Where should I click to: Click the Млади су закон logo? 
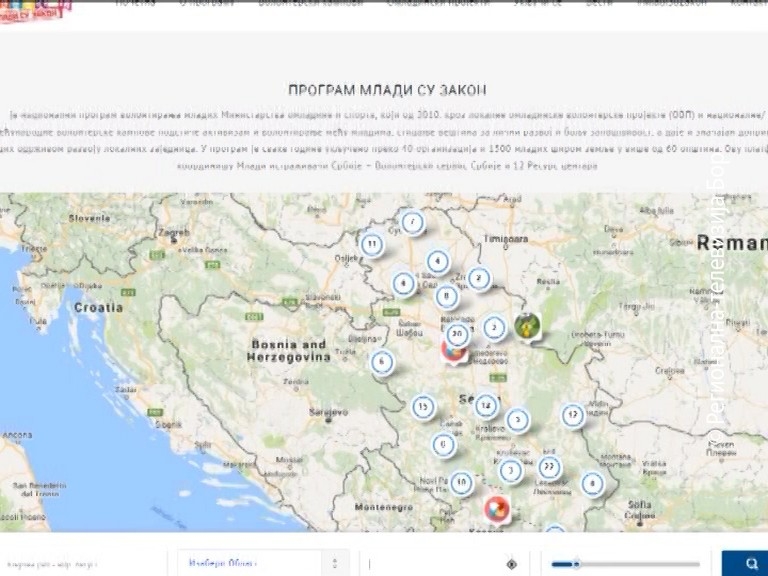pos(34,11)
